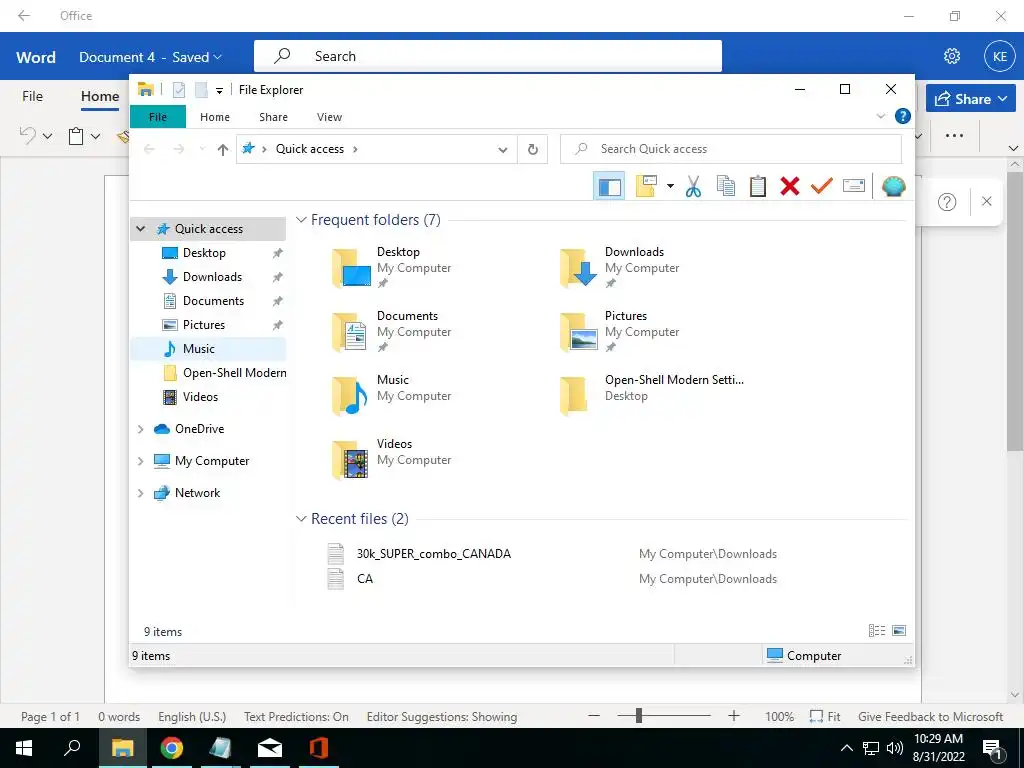Image resolution: width=1024 pixels, height=768 pixels.
Task: Click in the Search Quick access field
Action: coord(731,149)
